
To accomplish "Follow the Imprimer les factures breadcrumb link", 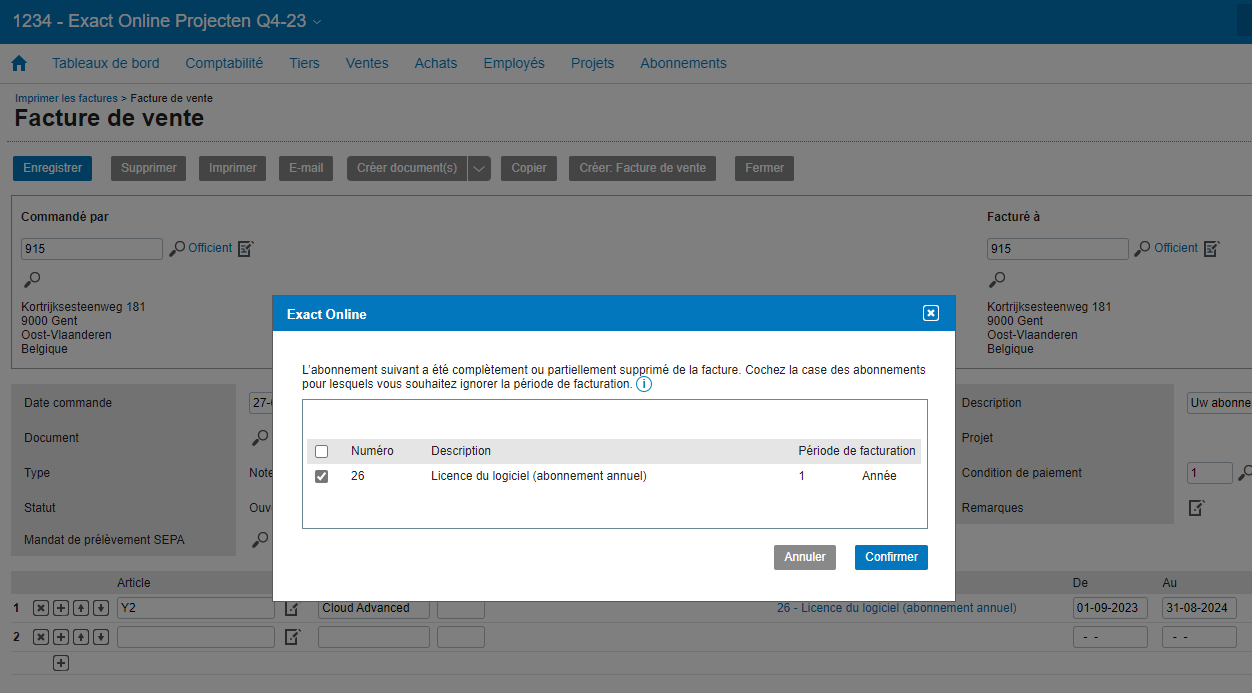I will click(x=66, y=98).
